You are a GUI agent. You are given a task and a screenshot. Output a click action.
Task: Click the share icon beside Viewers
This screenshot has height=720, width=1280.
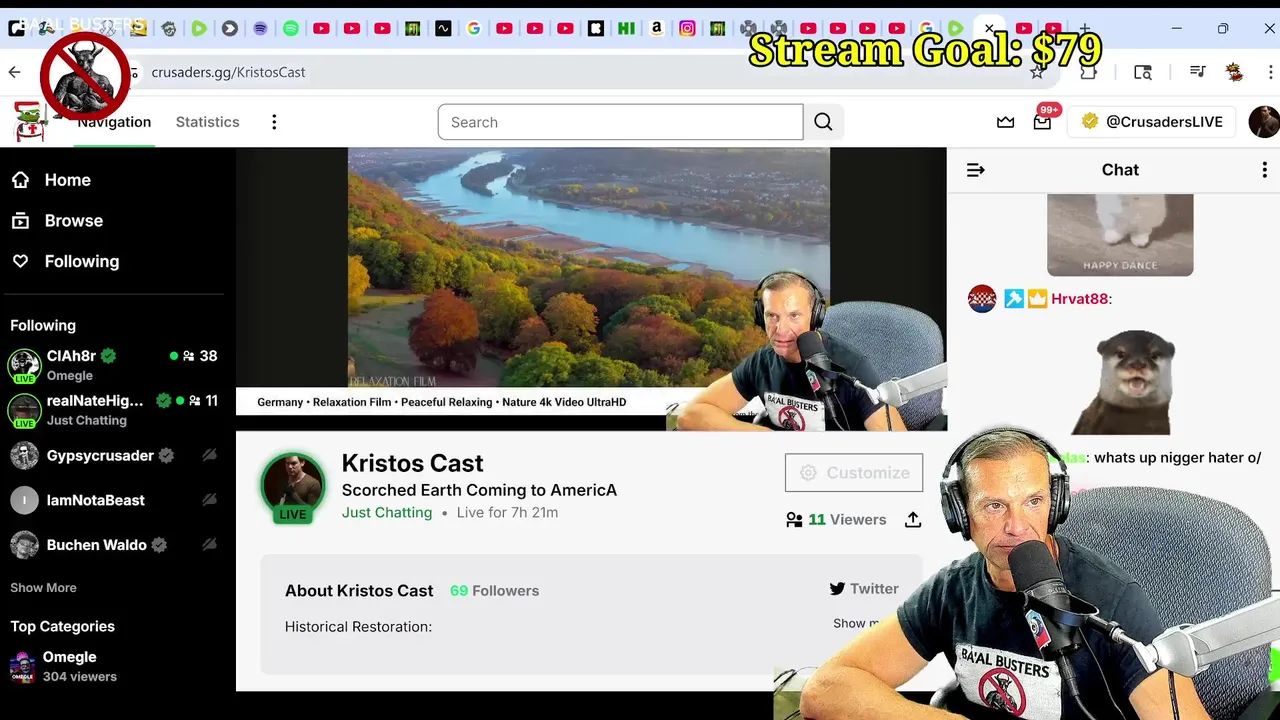pos(913,520)
